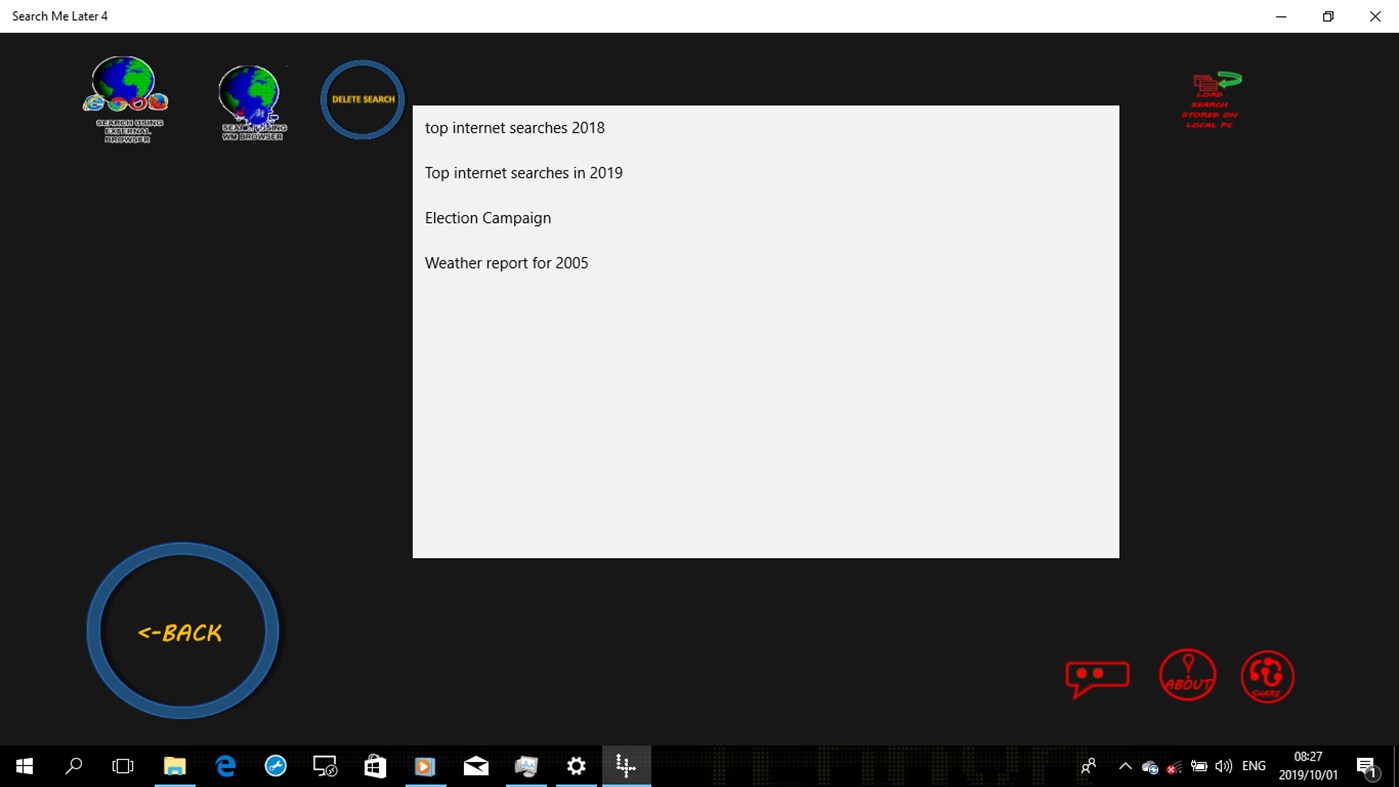Open File Explorer from the taskbar
The width and height of the screenshot is (1399, 787).
[174, 765]
